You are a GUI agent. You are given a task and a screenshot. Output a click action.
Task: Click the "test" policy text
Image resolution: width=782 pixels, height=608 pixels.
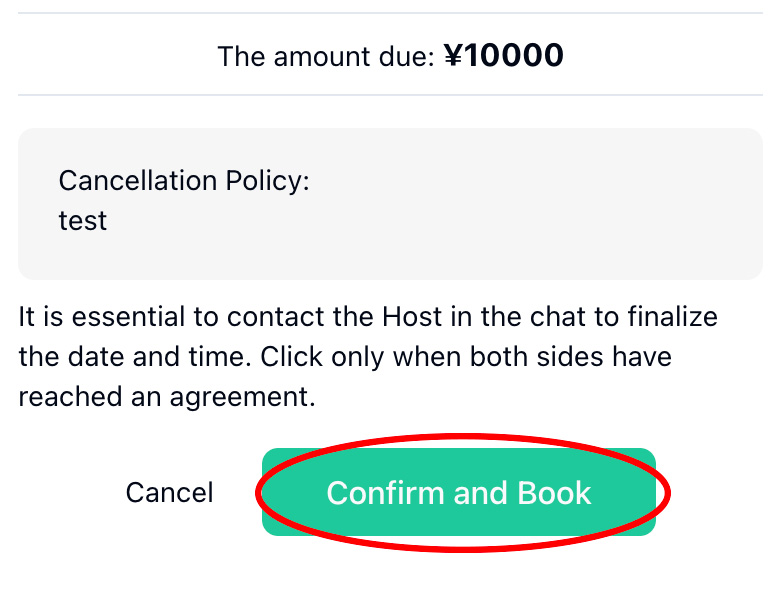click(x=82, y=220)
